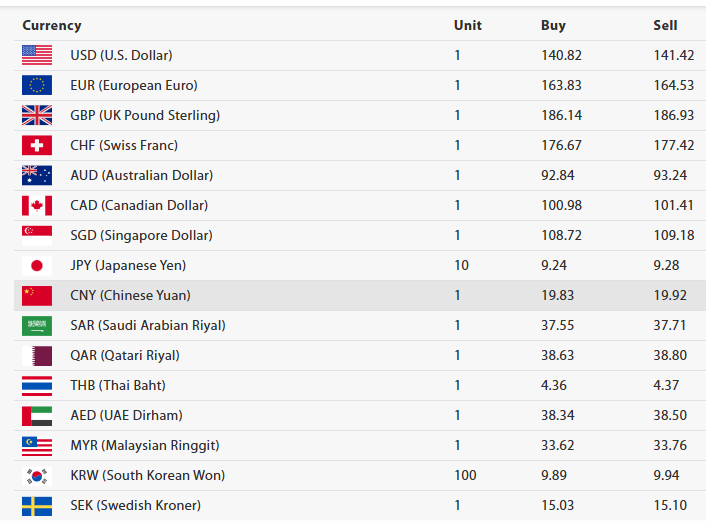706x523 pixels.
Task: Click the United States flag icon
Action: point(37,56)
